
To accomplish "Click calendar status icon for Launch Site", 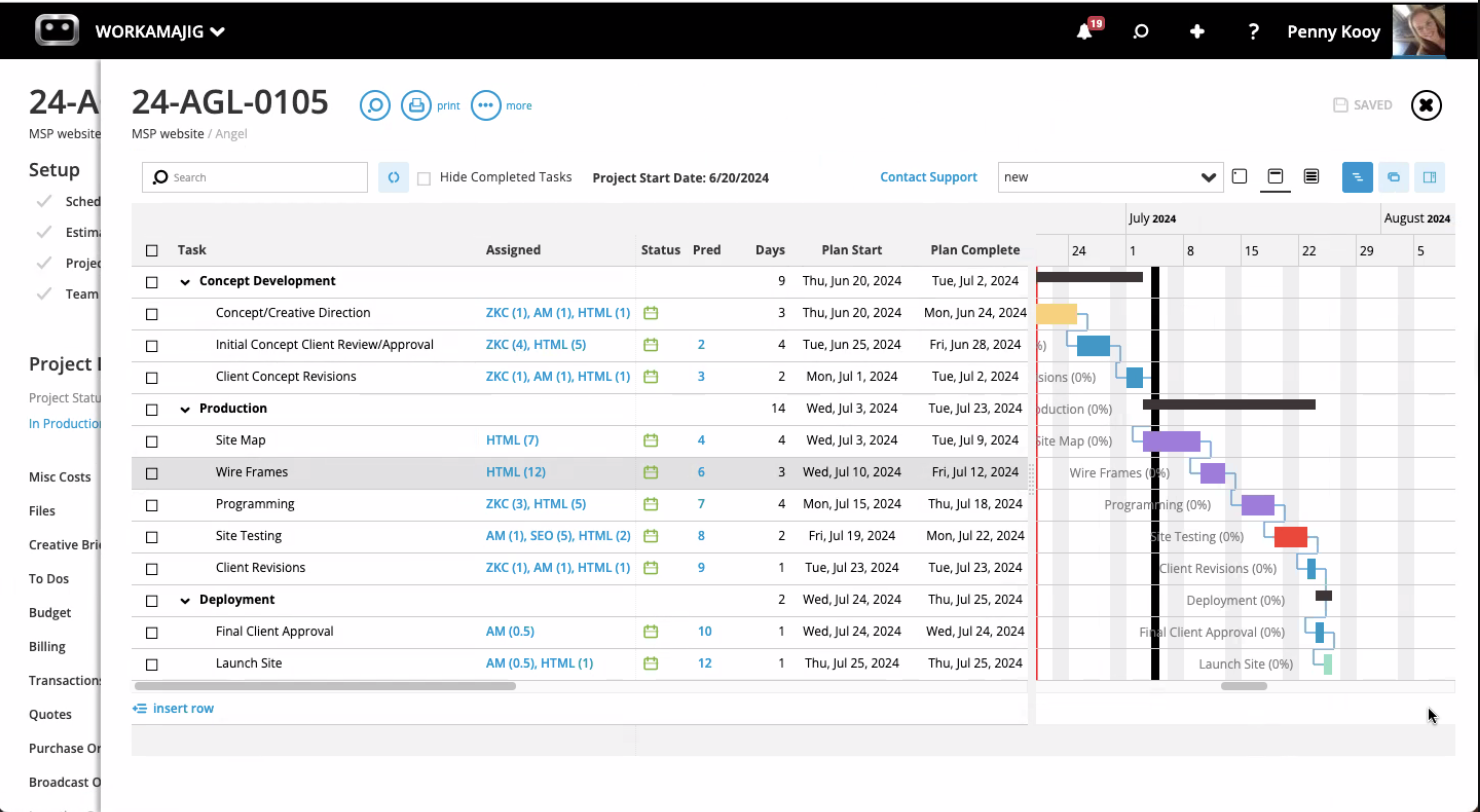I will (x=650, y=663).
